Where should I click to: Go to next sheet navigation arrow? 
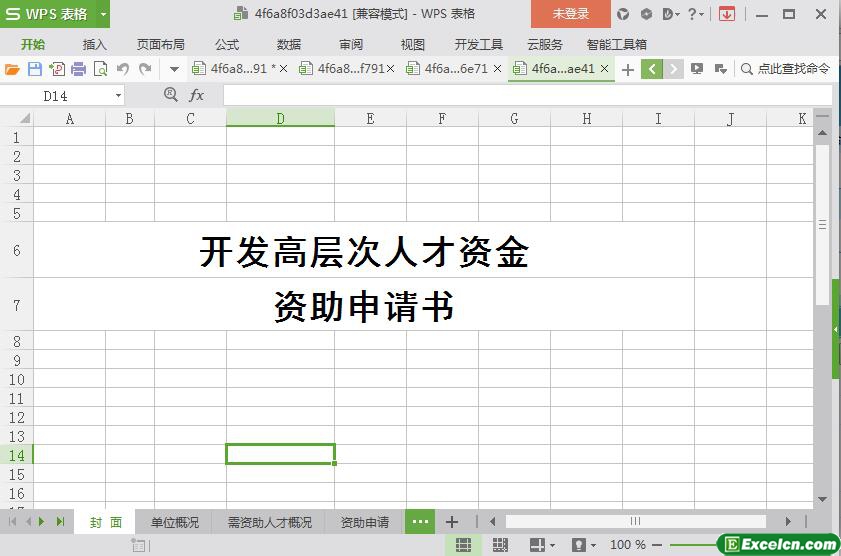42,521
